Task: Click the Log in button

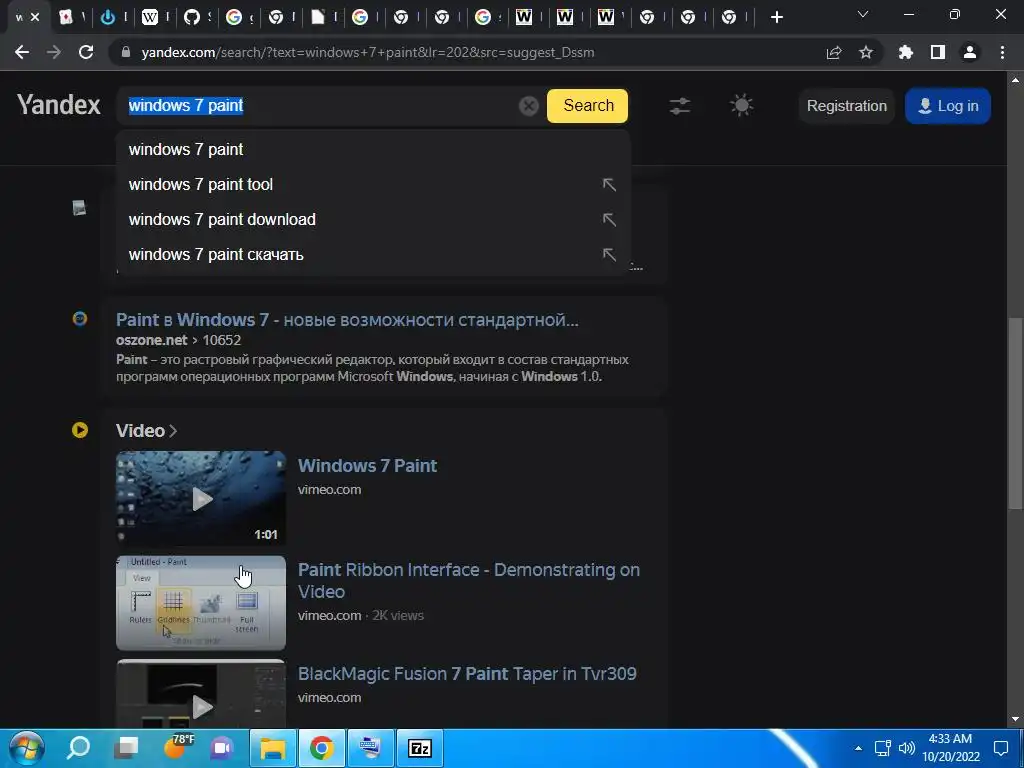Action: [948, 106]
